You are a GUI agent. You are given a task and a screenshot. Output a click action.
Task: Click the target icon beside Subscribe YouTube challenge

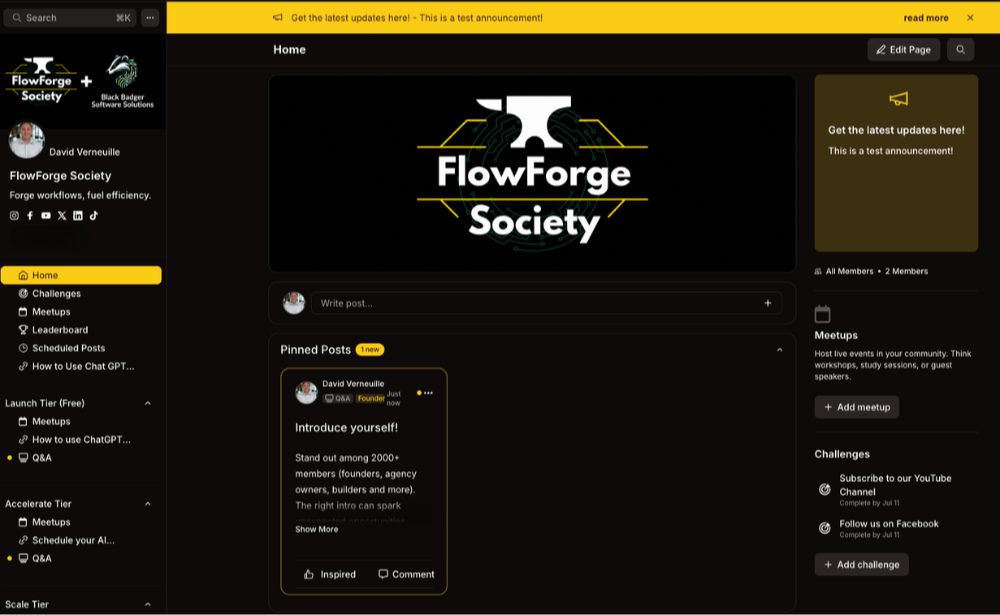(x=825, y=489)
